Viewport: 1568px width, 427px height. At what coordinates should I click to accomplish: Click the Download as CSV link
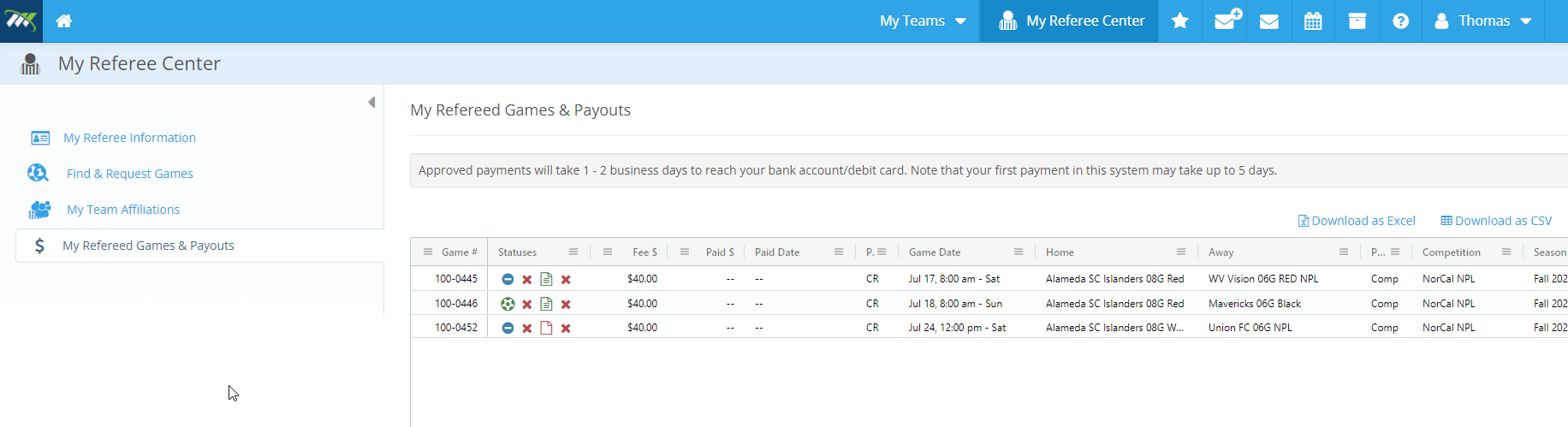(x=1503, y=221)
